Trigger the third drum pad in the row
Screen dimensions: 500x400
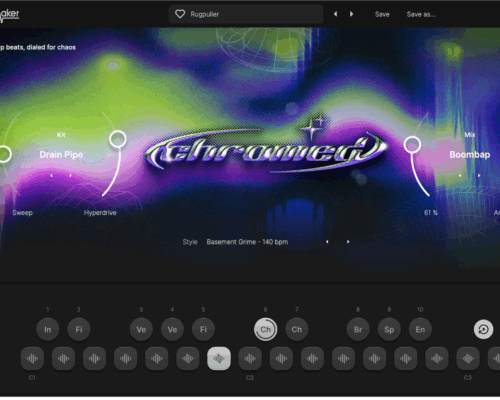pyautogui.click(x=94, y=359)
